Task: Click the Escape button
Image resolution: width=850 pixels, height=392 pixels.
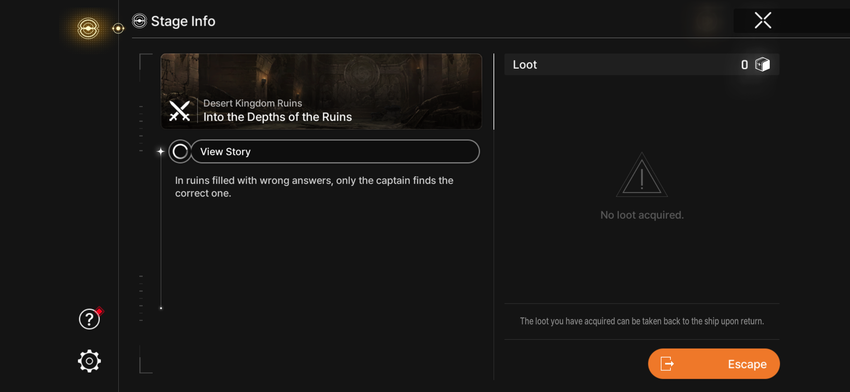Action: 713,364
